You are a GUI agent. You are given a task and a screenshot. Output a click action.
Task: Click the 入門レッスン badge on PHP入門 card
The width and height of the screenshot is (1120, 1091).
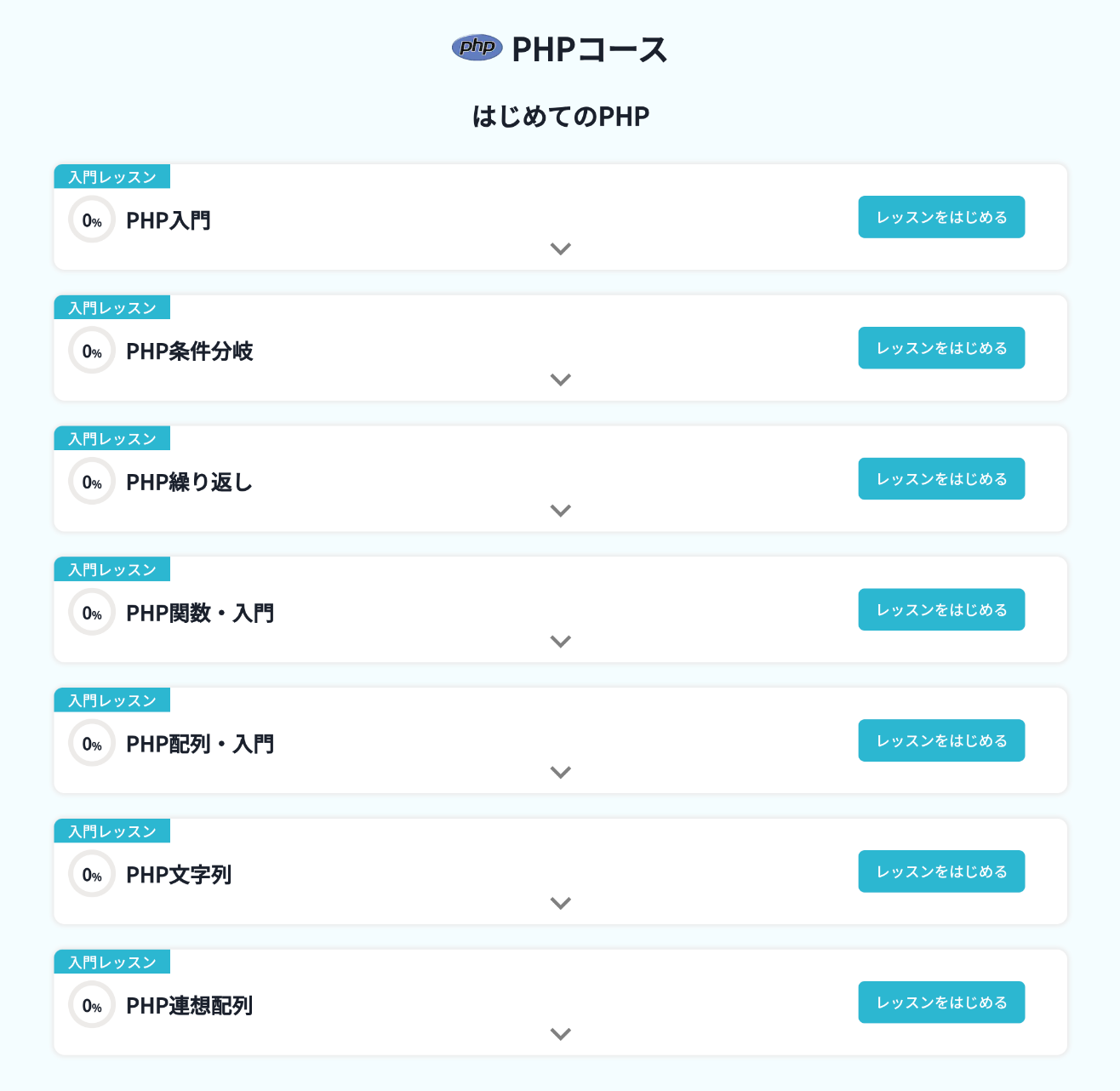pos(113,176)
